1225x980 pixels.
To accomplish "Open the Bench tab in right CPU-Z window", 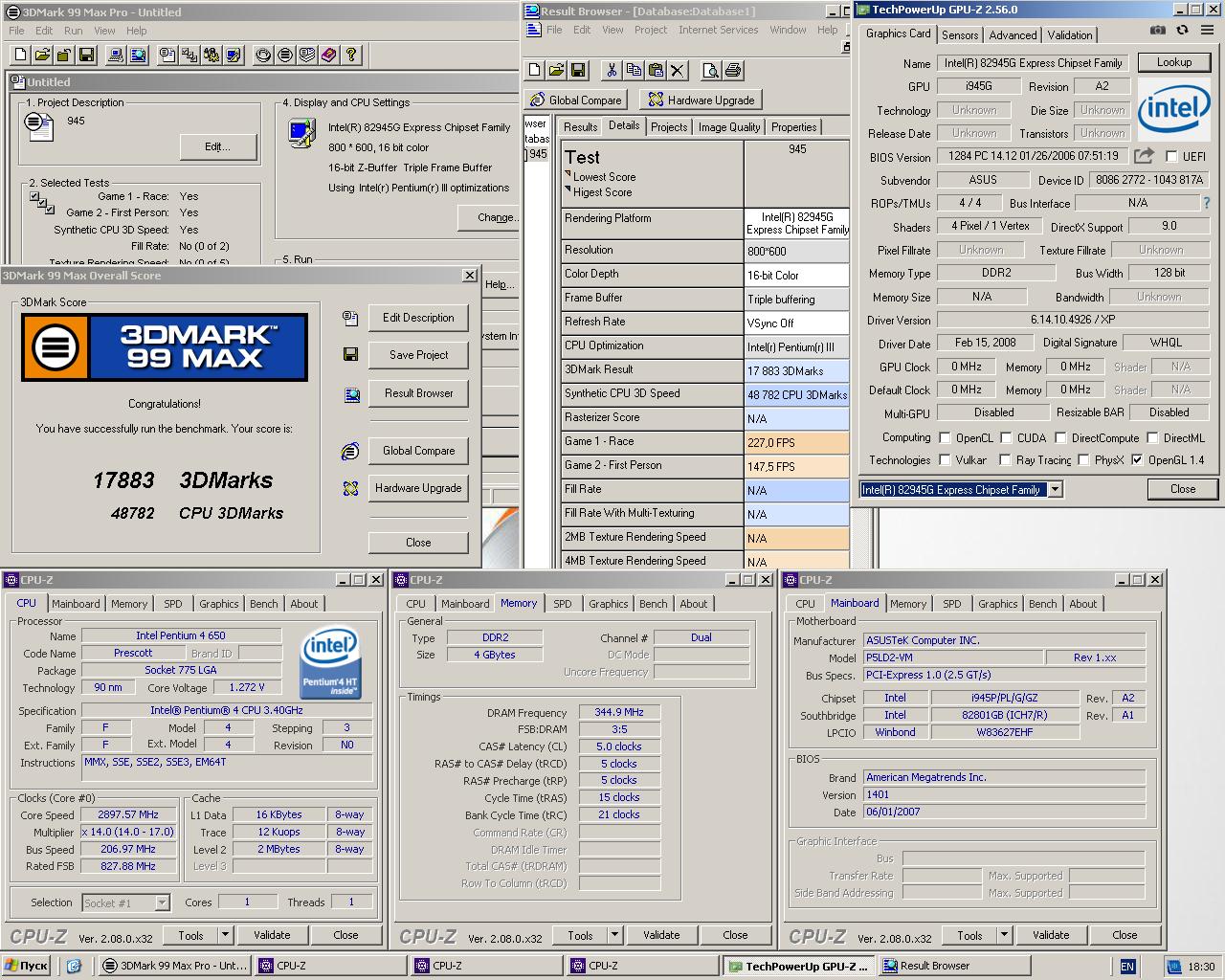I will pos(1043,604).
